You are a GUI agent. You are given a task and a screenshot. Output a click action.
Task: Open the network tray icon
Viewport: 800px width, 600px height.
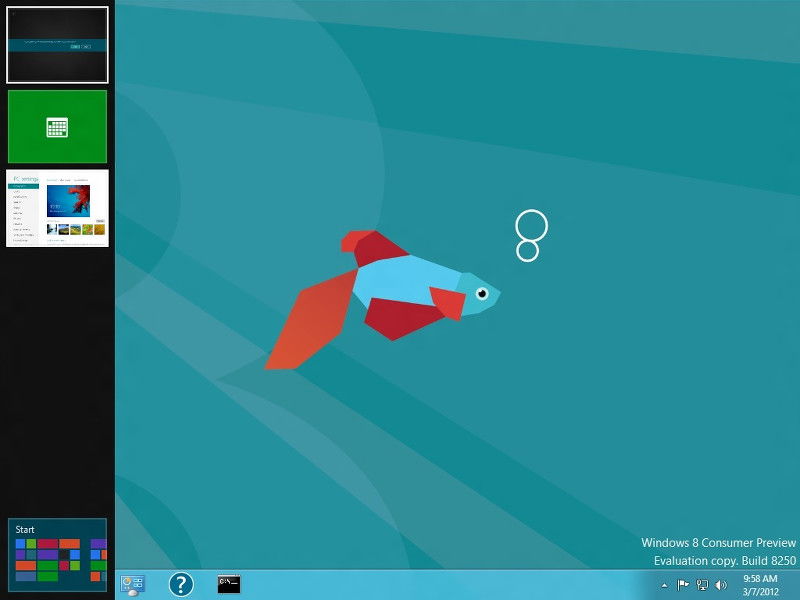coord(703,585)
